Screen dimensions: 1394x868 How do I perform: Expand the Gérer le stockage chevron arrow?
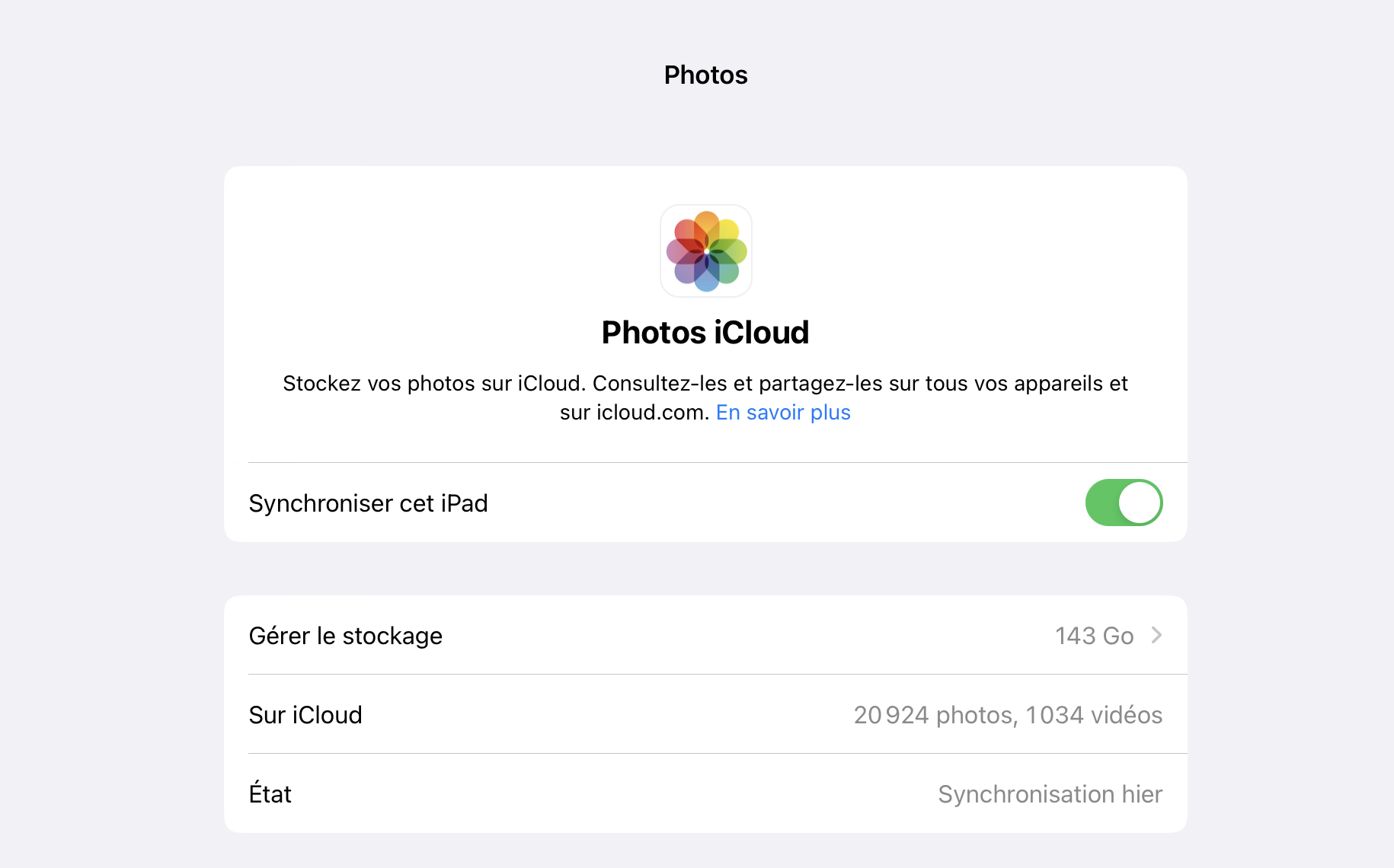point(1156,635)
